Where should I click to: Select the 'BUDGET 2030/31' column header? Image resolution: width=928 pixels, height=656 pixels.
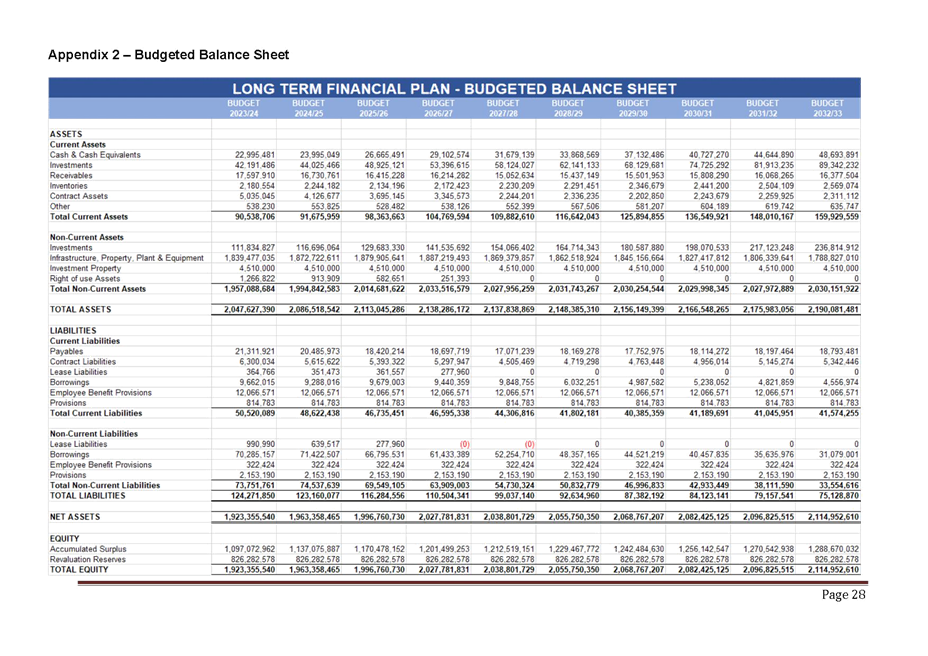[698, 108]
